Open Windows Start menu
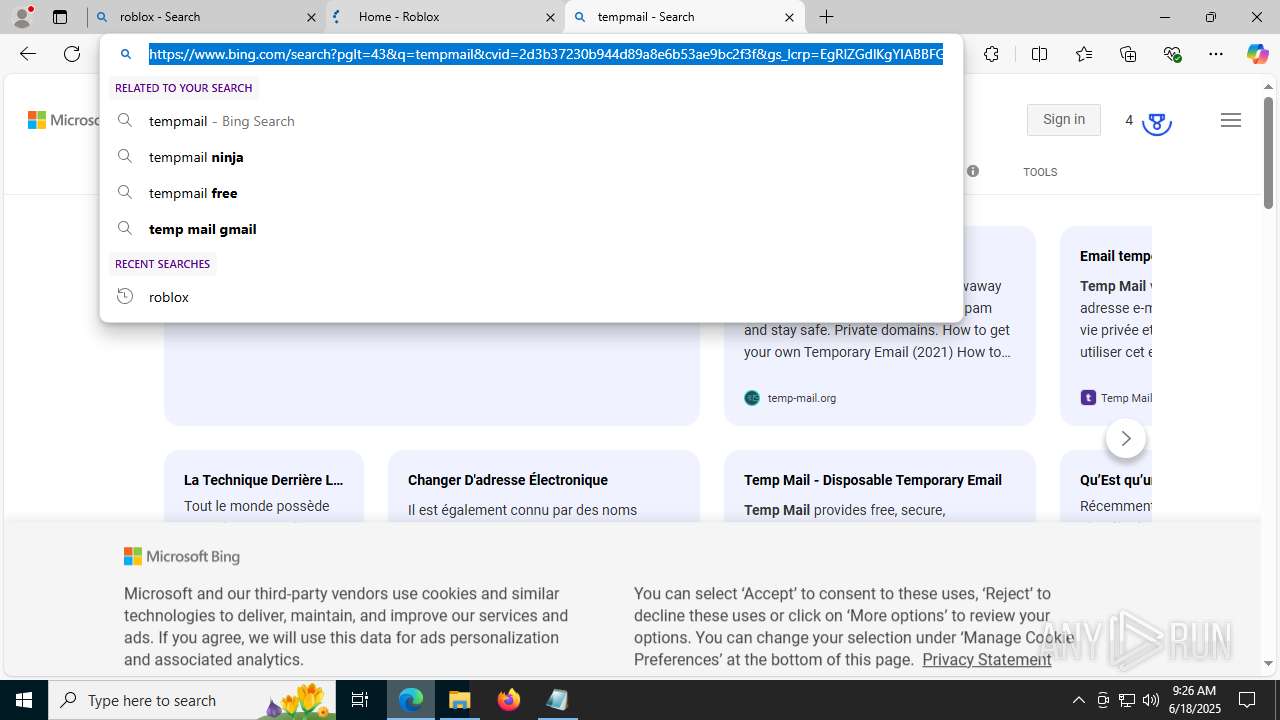This screenshot has width=1280, height=720. coord(24,700)
